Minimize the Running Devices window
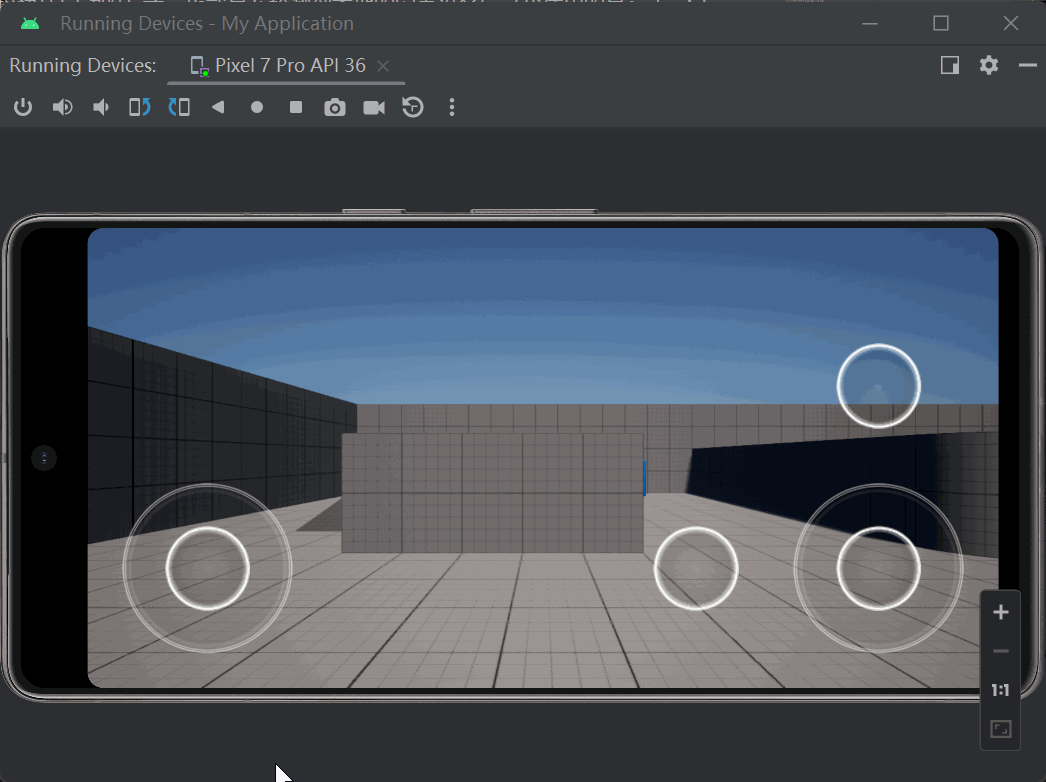This screenshot has width=1046, height=782. (870, 23)
